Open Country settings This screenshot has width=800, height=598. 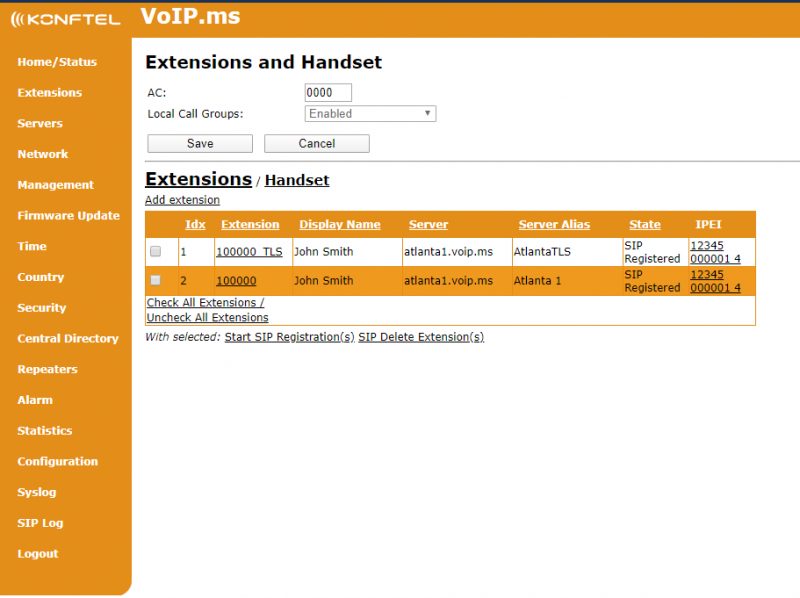(41, 277)
